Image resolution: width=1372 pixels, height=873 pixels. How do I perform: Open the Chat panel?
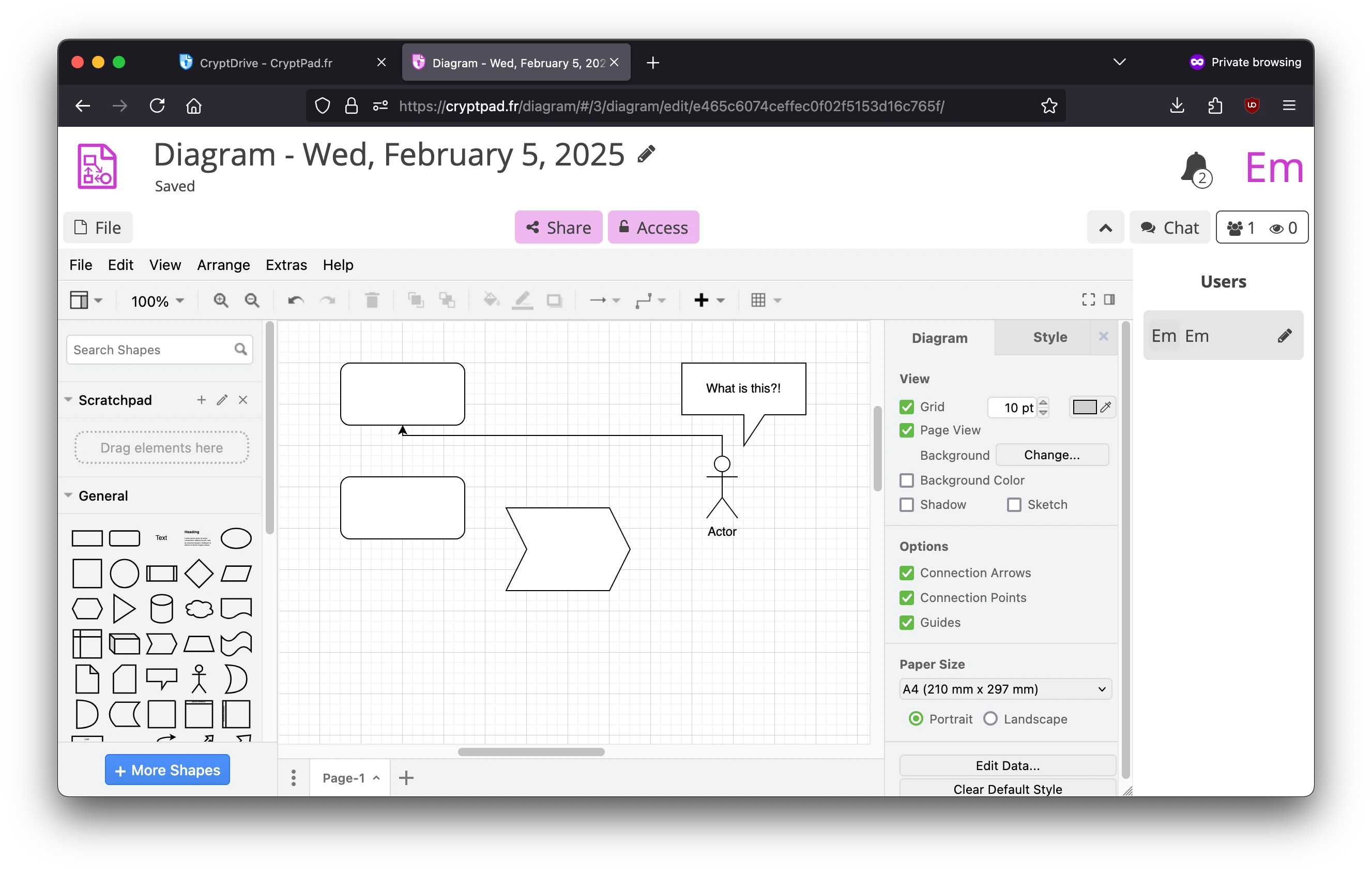[1169, 227]
